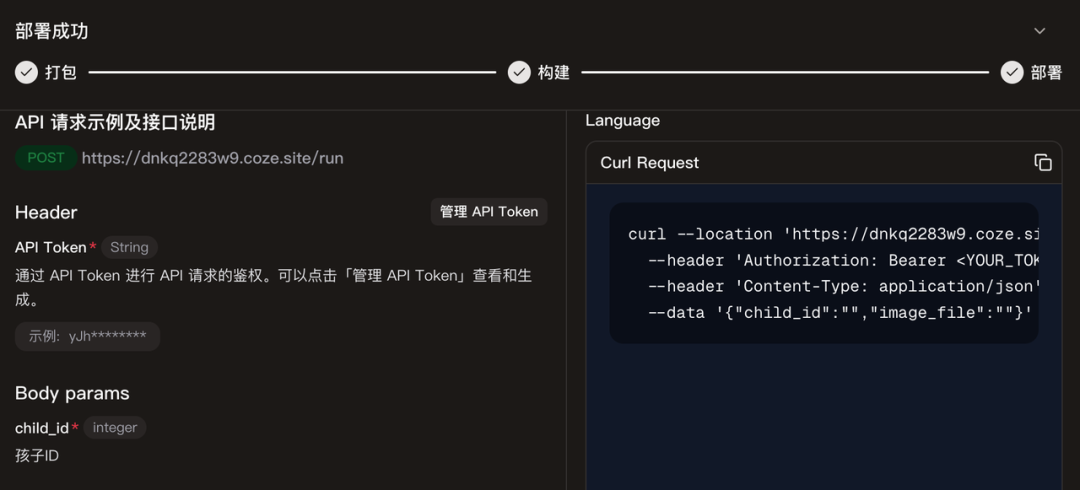
Task: Click the Header section title
Action: point(46,212)
